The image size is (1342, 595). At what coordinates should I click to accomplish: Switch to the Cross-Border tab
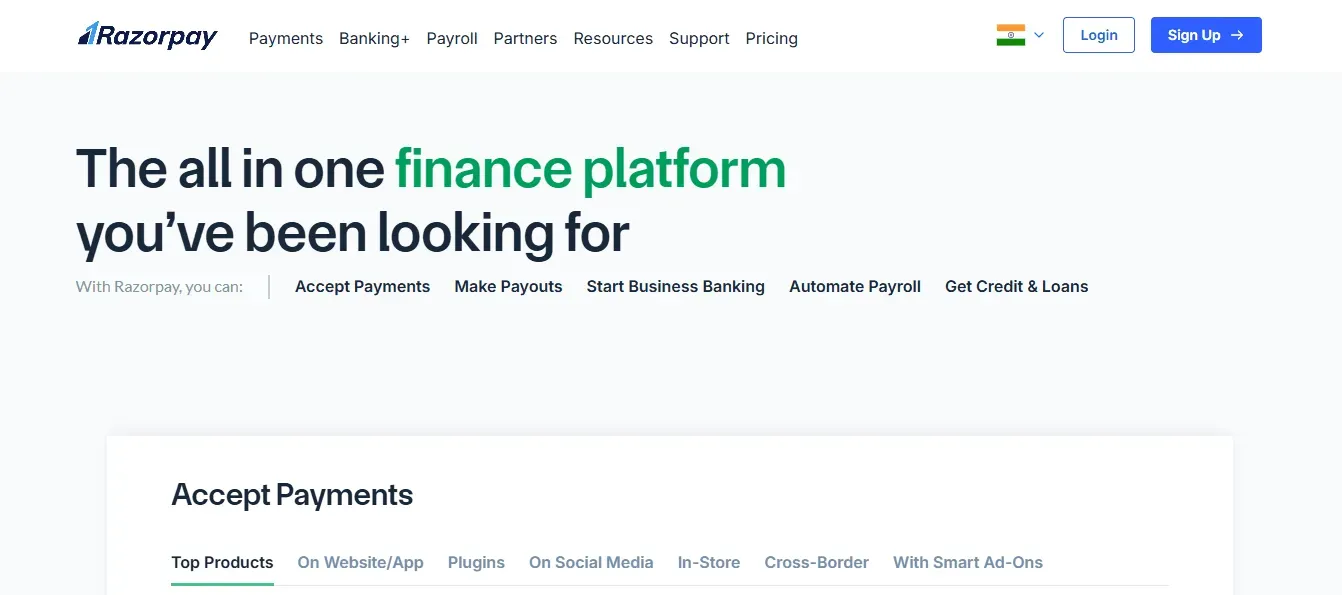(x=816, y=562)
